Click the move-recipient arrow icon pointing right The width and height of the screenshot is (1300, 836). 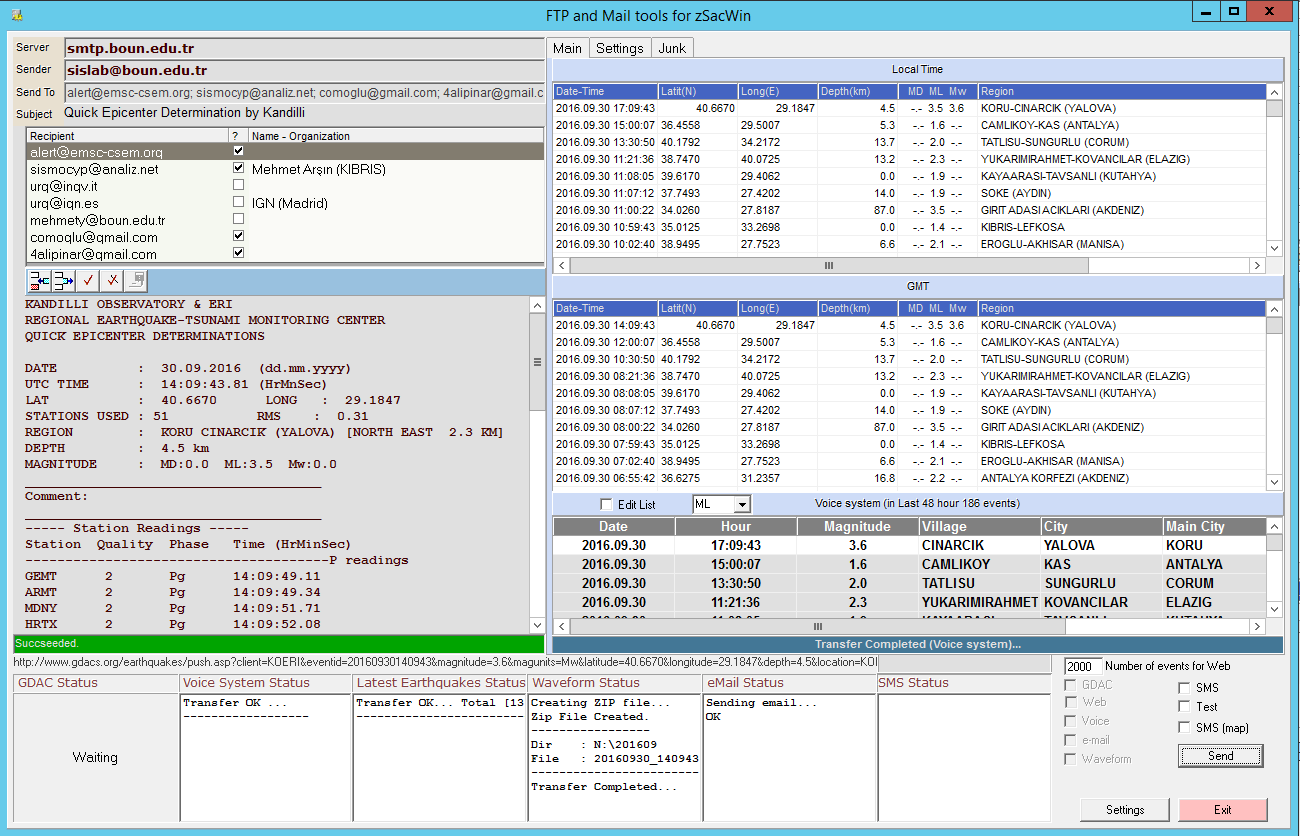(64, 280)
